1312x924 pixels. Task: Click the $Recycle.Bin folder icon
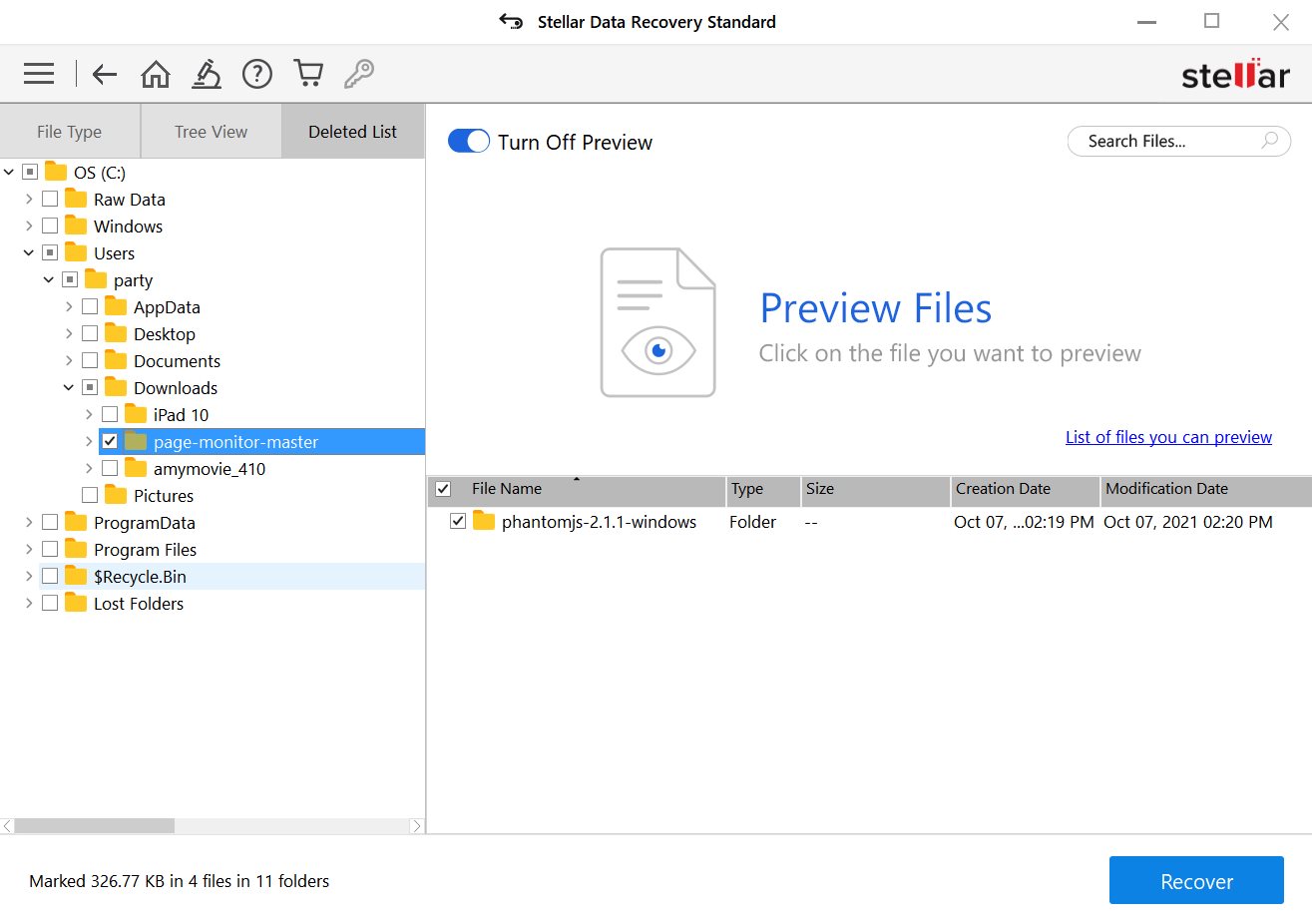(x=76, y=576)
